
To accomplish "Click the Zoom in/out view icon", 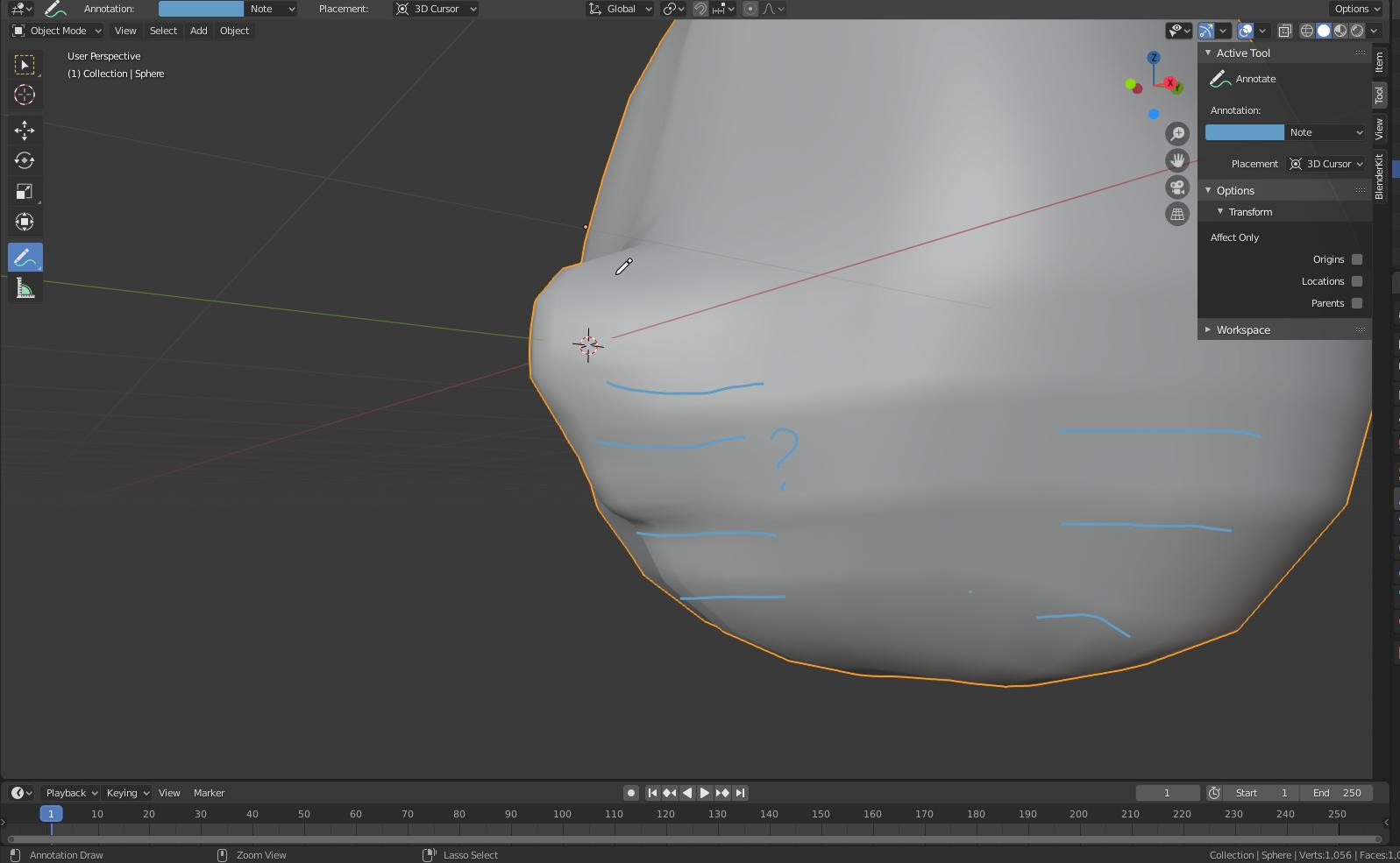I will tap(1177, 134).
